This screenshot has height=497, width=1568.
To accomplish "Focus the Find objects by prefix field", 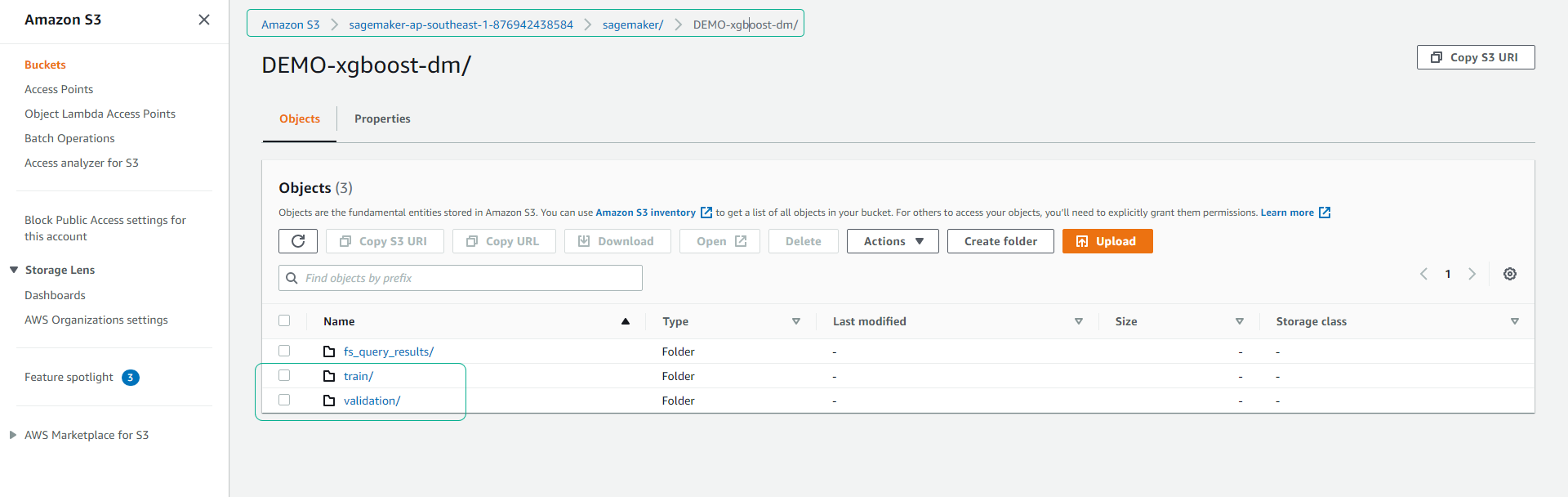I will click(x=461, y=278).
